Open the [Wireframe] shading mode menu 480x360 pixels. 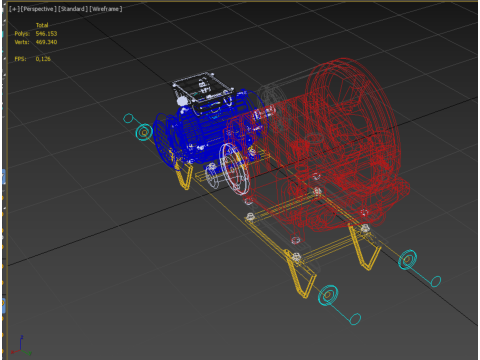point(106,9)
